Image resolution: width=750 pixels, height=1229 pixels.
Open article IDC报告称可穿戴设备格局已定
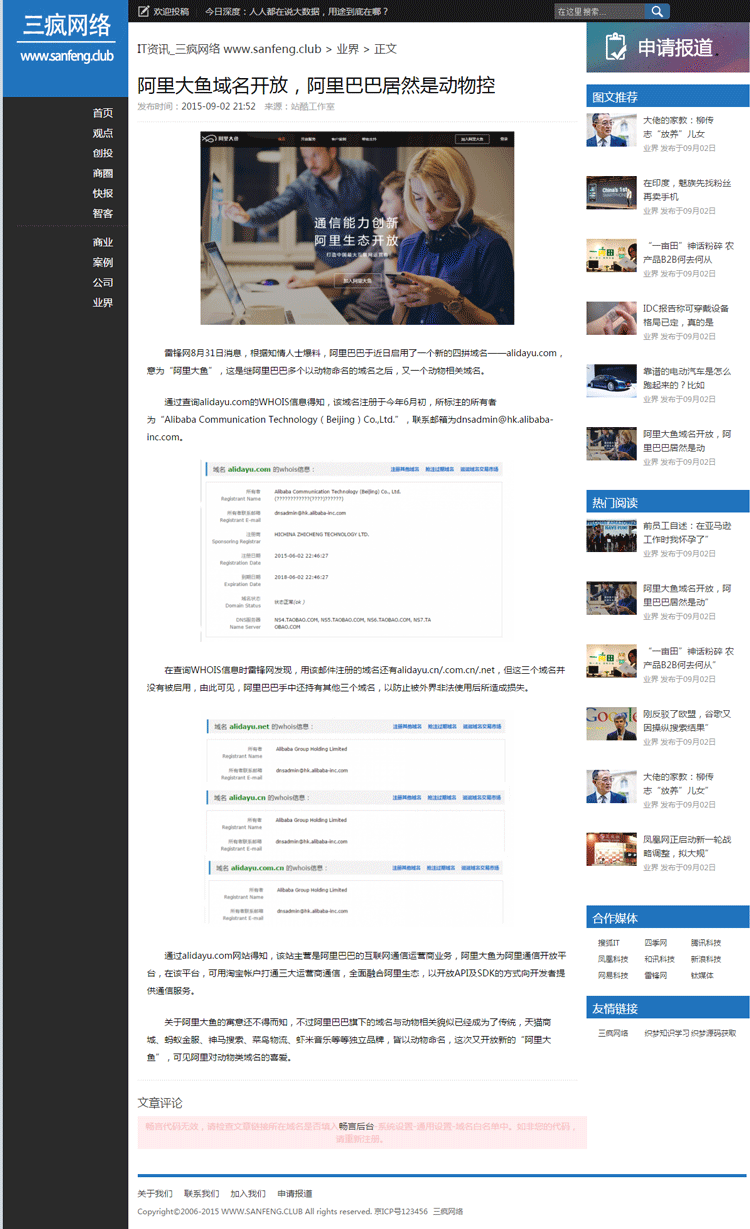686,315
